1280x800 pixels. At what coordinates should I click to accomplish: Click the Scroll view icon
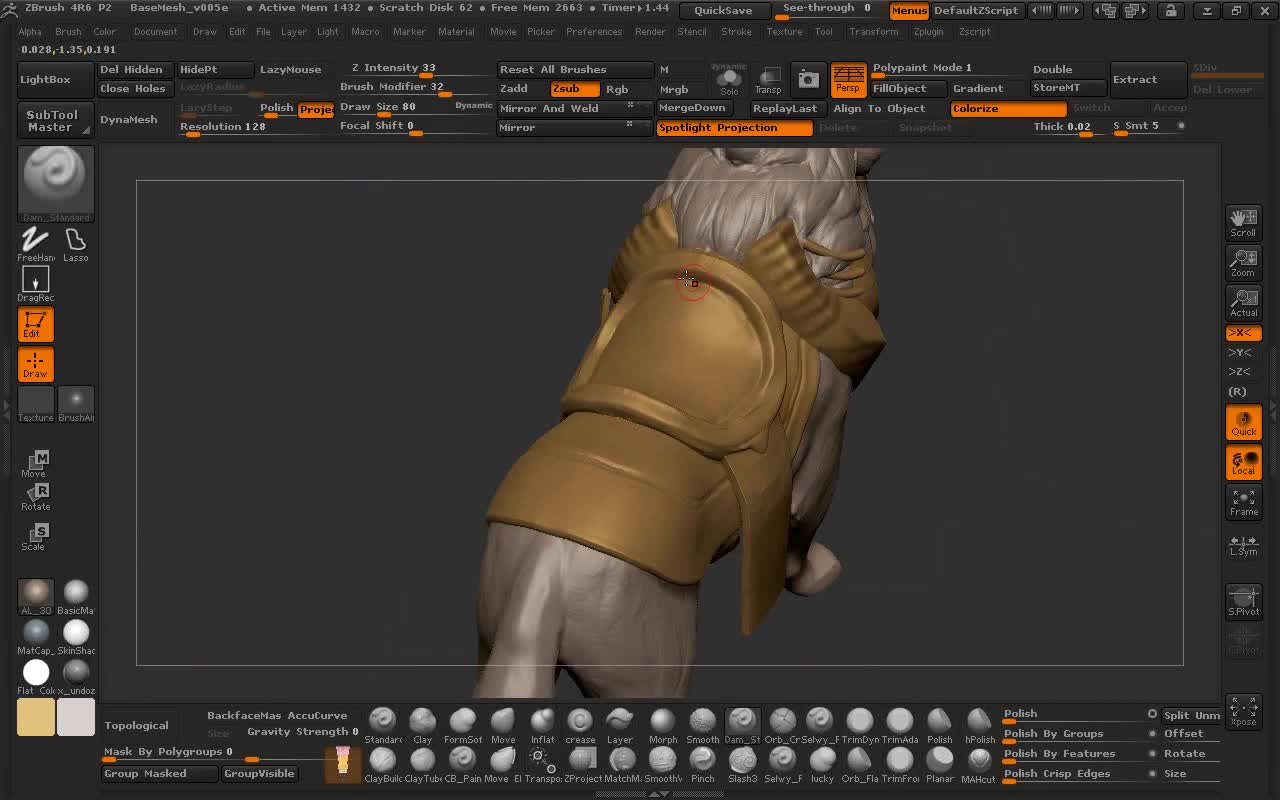[1243, 222]
